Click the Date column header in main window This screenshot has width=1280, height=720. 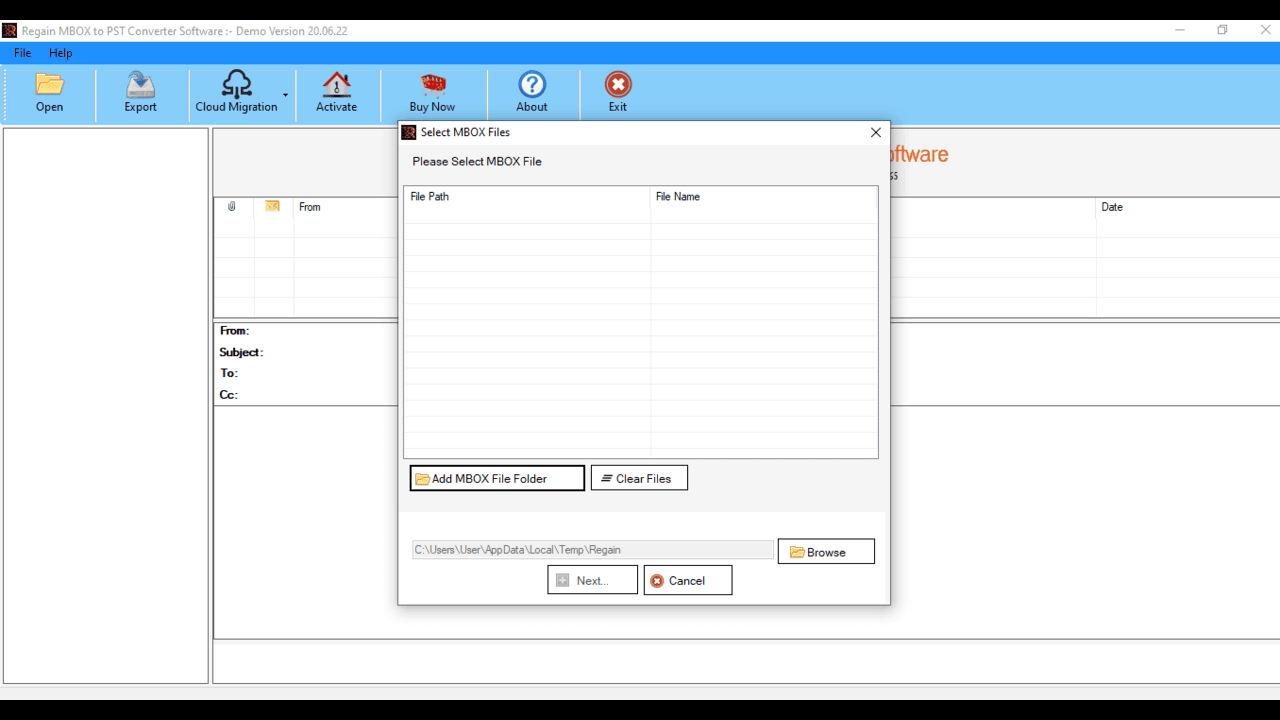tap(1112, 207)
